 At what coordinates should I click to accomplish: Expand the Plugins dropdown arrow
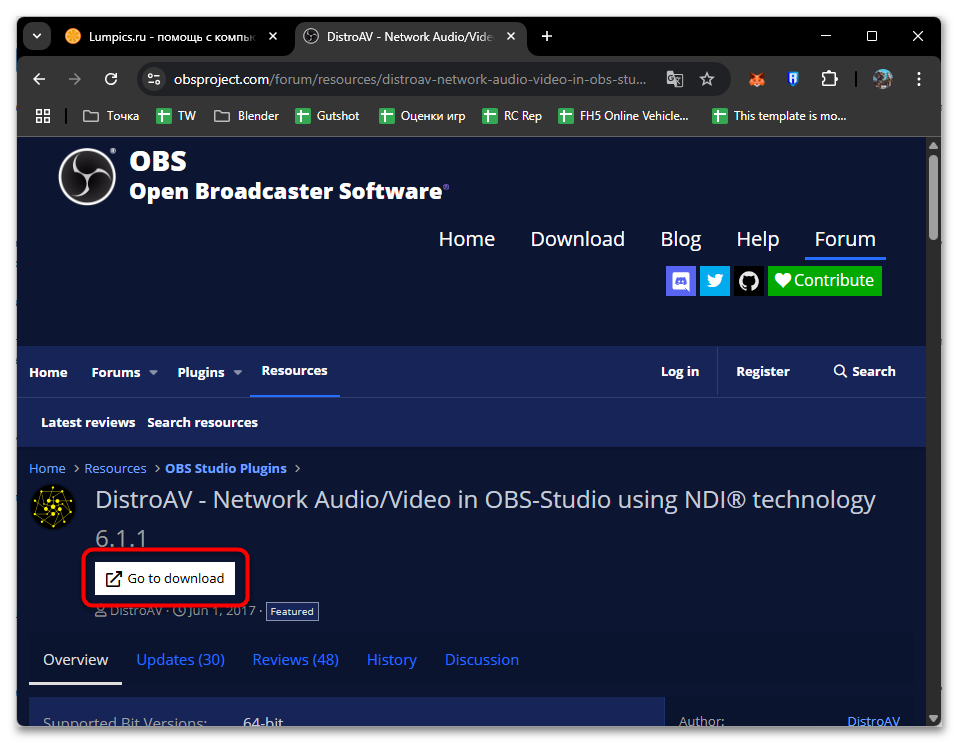238,373
